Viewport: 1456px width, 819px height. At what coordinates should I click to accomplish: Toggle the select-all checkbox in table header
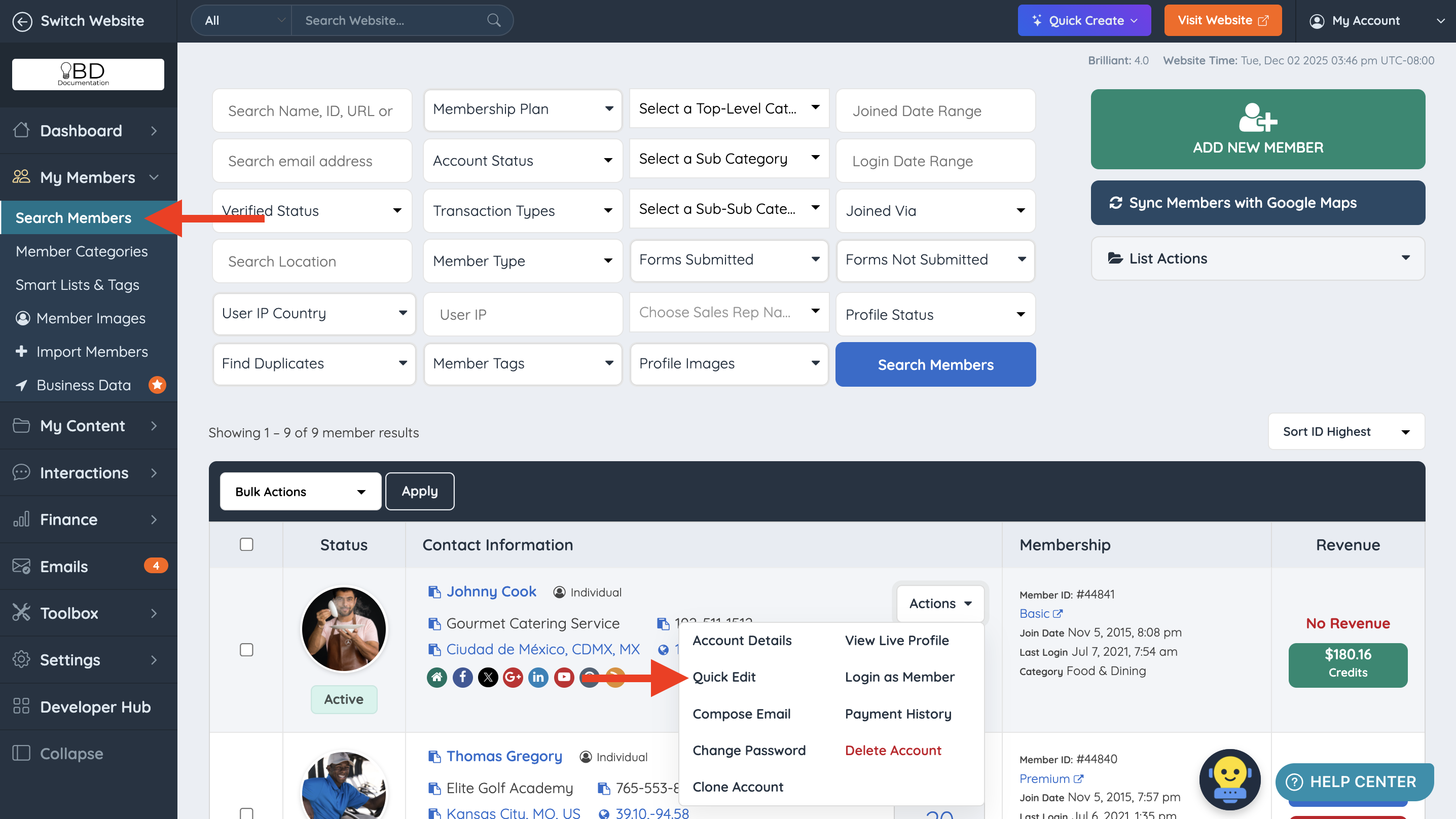tap(246, 544)
